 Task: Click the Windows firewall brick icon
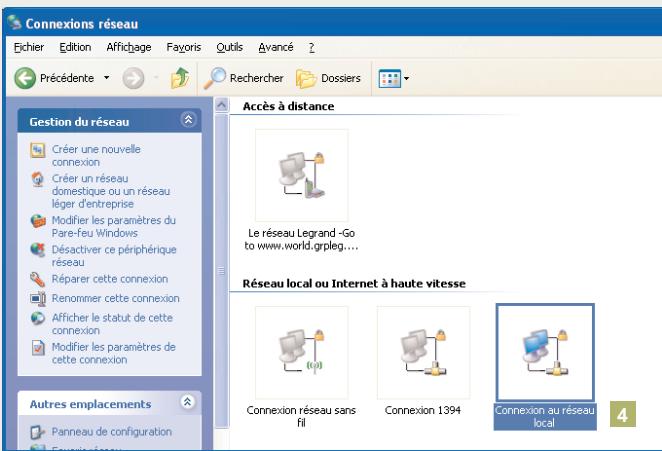click(x=38, y=221)
